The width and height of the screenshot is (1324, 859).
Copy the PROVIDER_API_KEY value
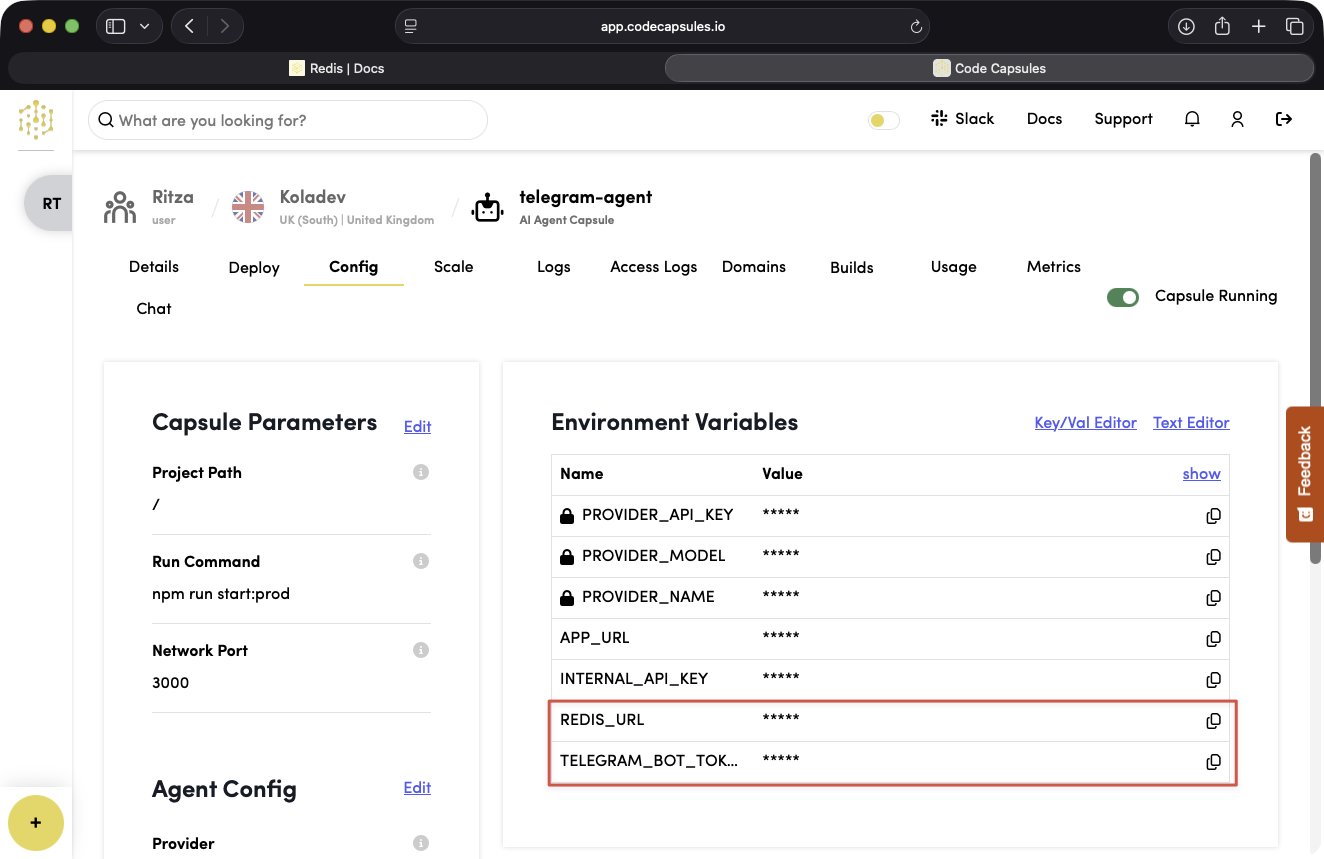click(x=1213, y=516)
